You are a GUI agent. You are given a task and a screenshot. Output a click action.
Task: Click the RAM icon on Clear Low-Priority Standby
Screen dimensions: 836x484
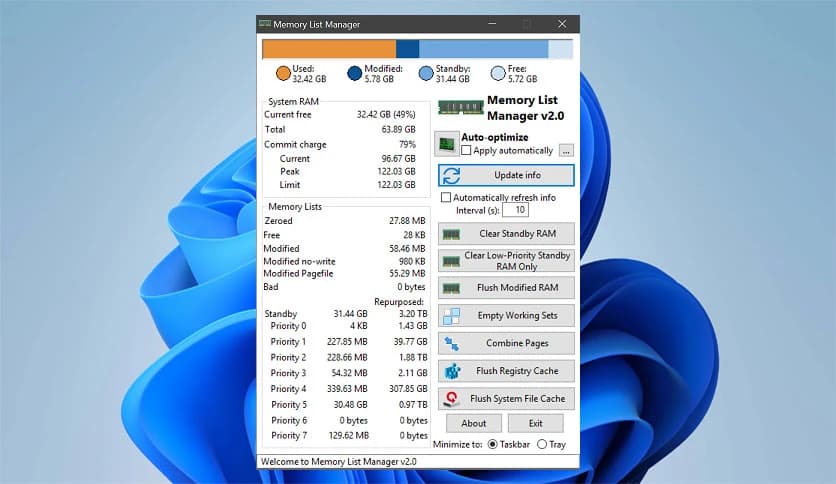451,261
